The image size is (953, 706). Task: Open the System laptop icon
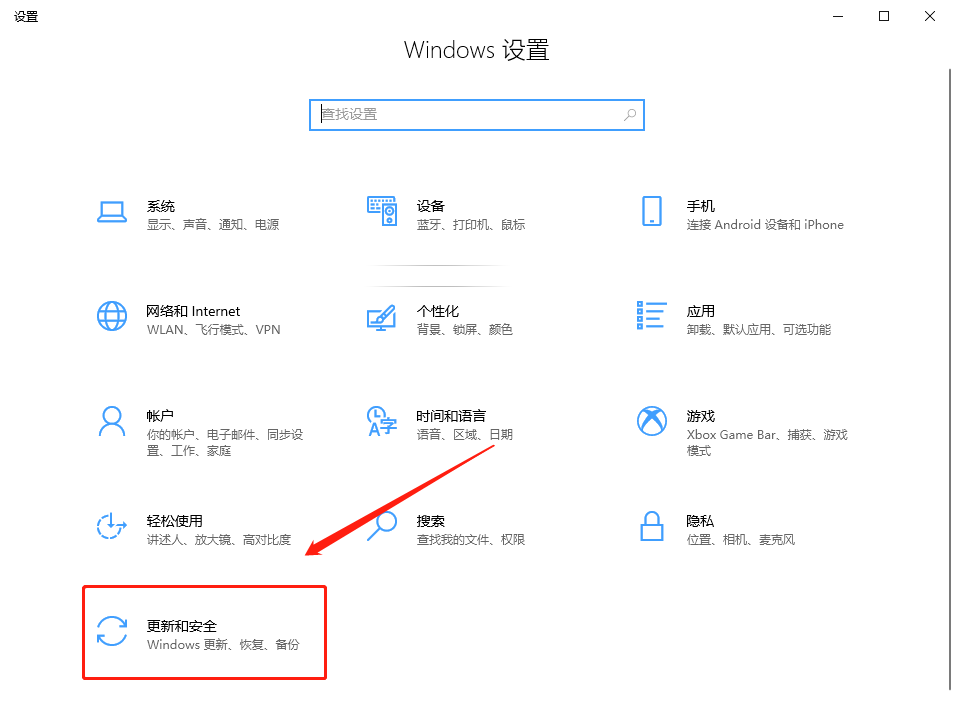point(112,212)
